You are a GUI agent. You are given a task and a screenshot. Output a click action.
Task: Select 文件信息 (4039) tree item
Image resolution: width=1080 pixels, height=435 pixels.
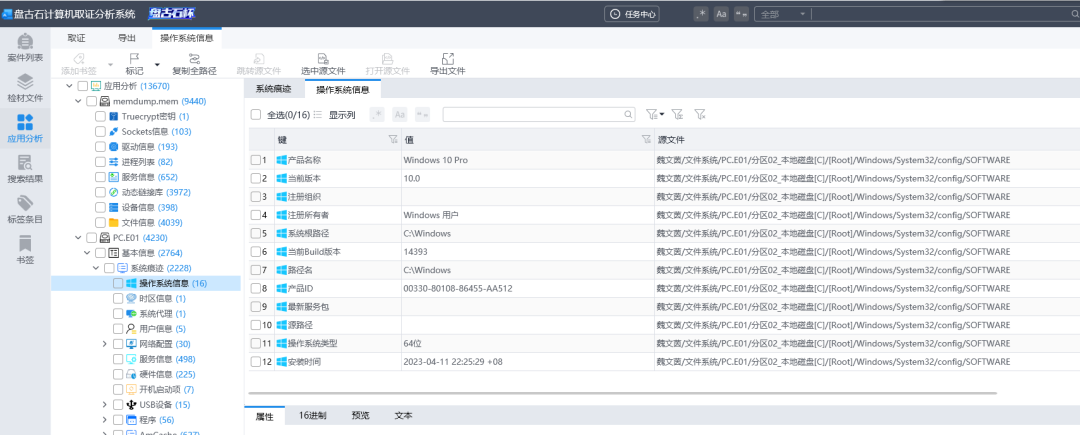pos(152,222)
